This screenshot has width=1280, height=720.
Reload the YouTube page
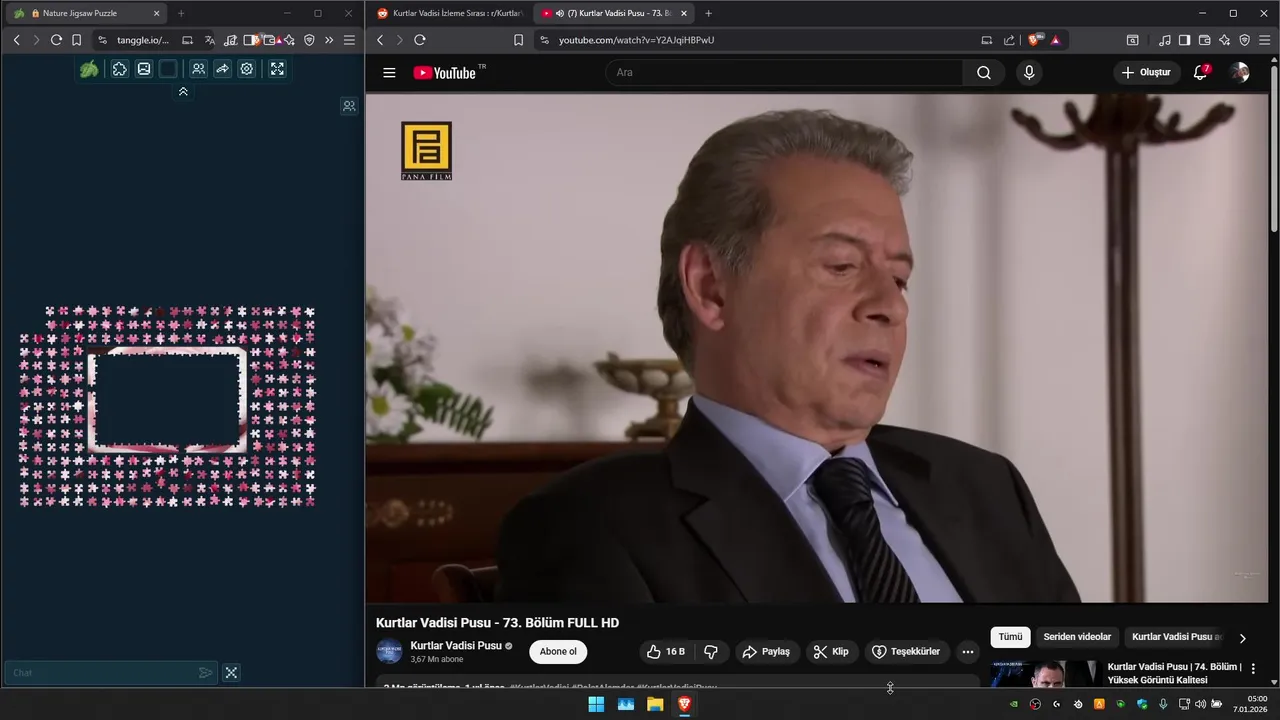419,40
